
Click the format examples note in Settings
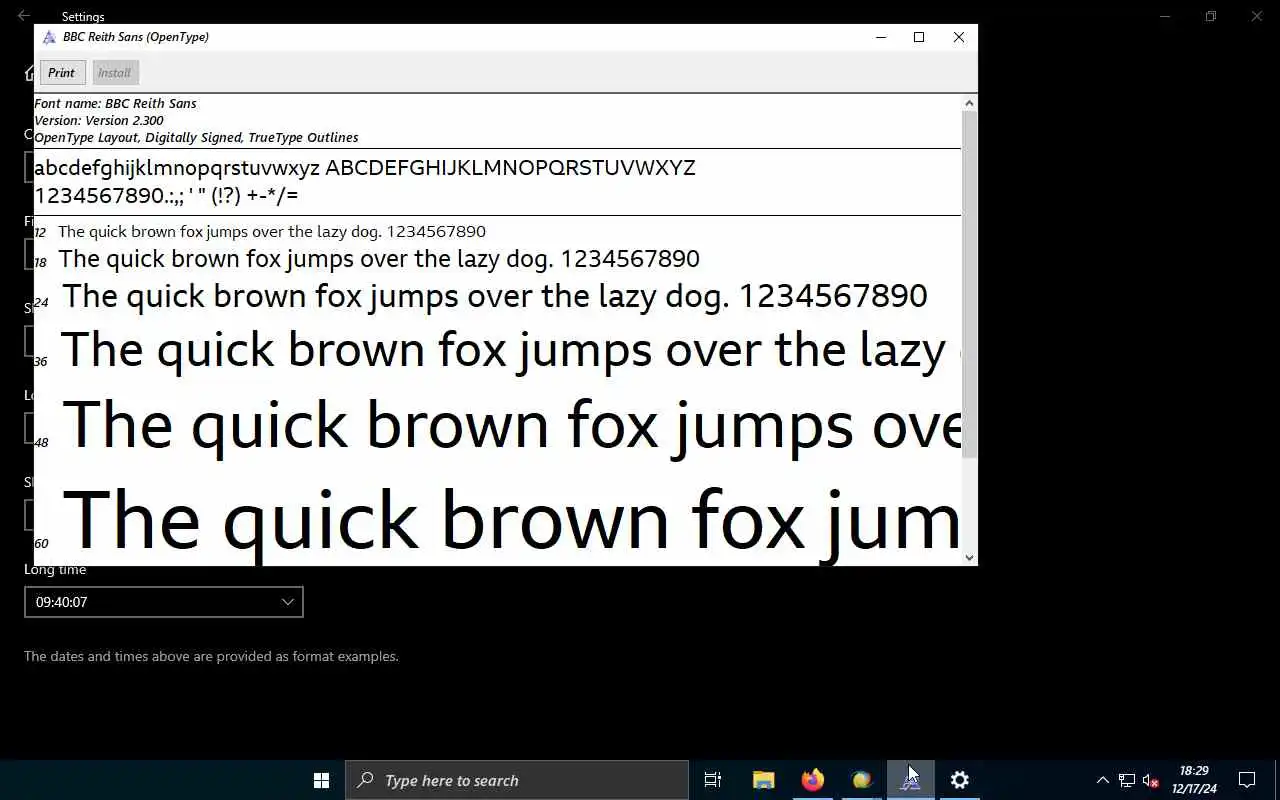tap(211, 656)
